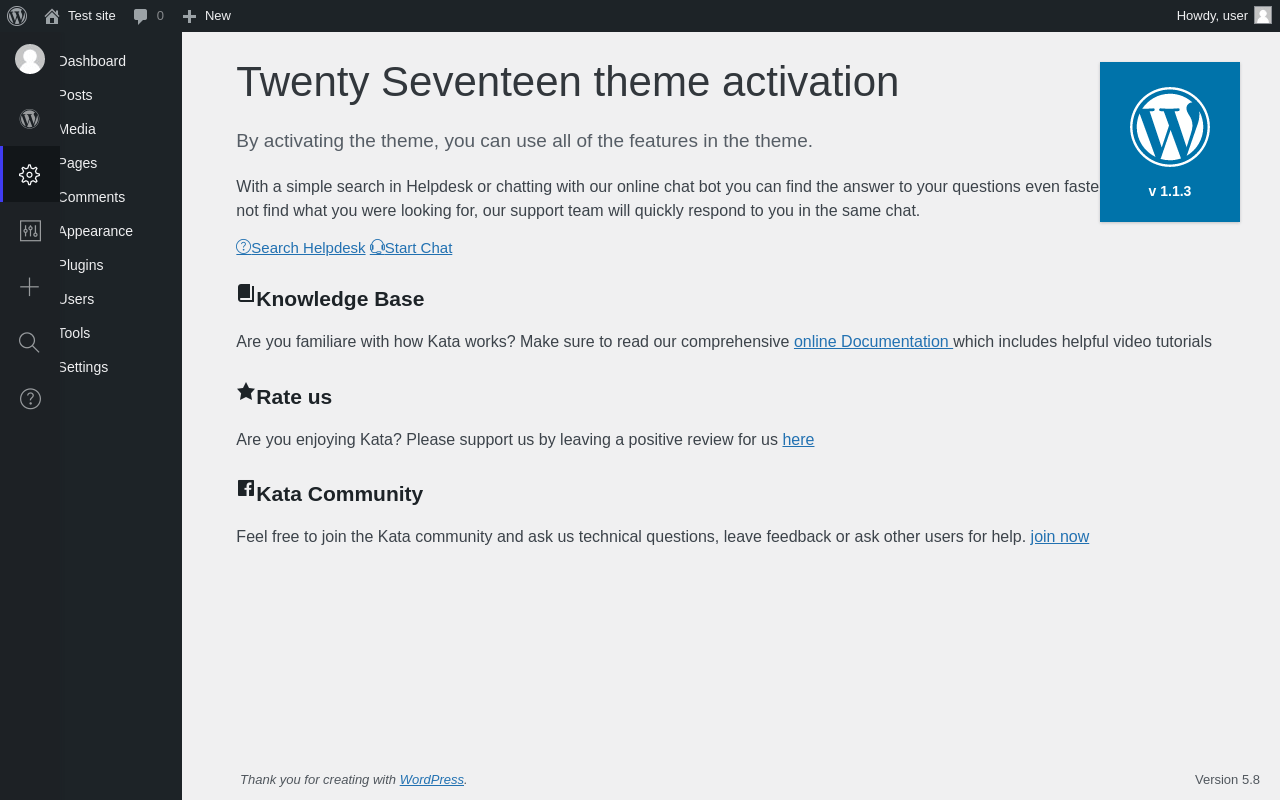Image resolution: width=1280 pixels, height=800 pixels.
Task: Click the WordPress icon in left strip
Action: tap(30, 119)
